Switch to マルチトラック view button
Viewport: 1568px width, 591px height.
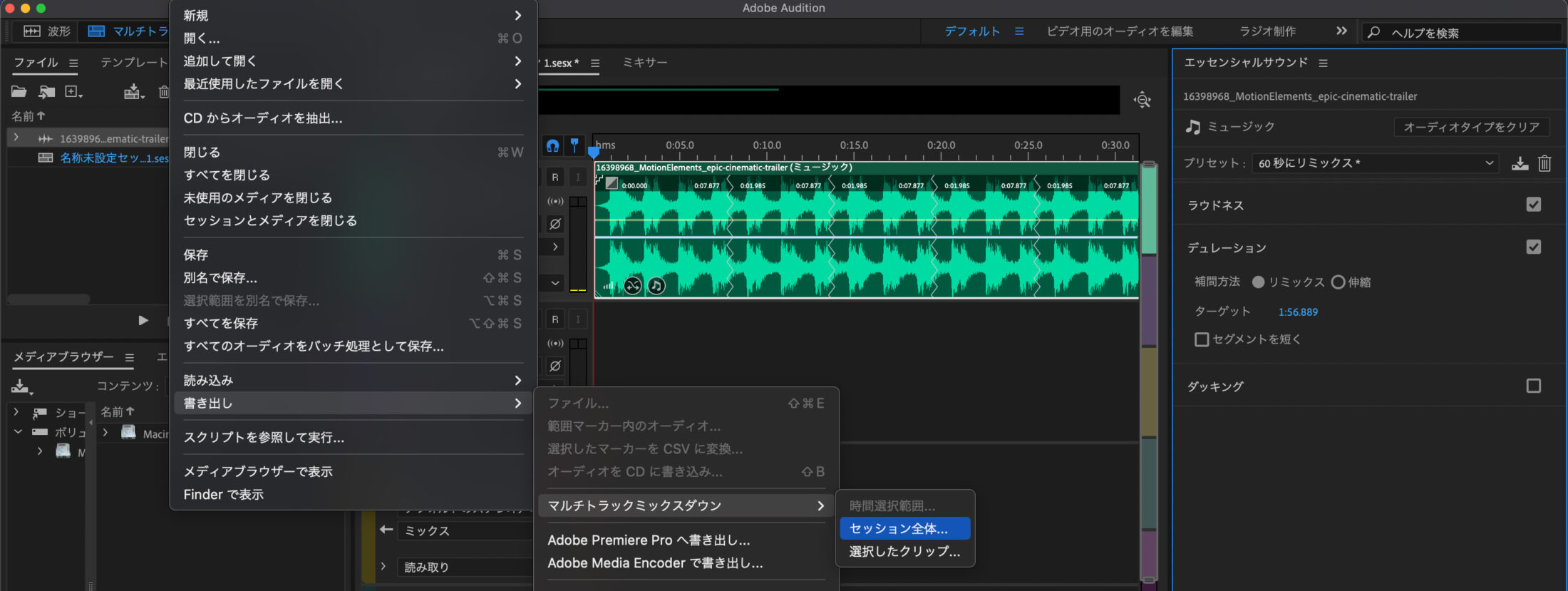pyautogui.click(x=128, y=31)
